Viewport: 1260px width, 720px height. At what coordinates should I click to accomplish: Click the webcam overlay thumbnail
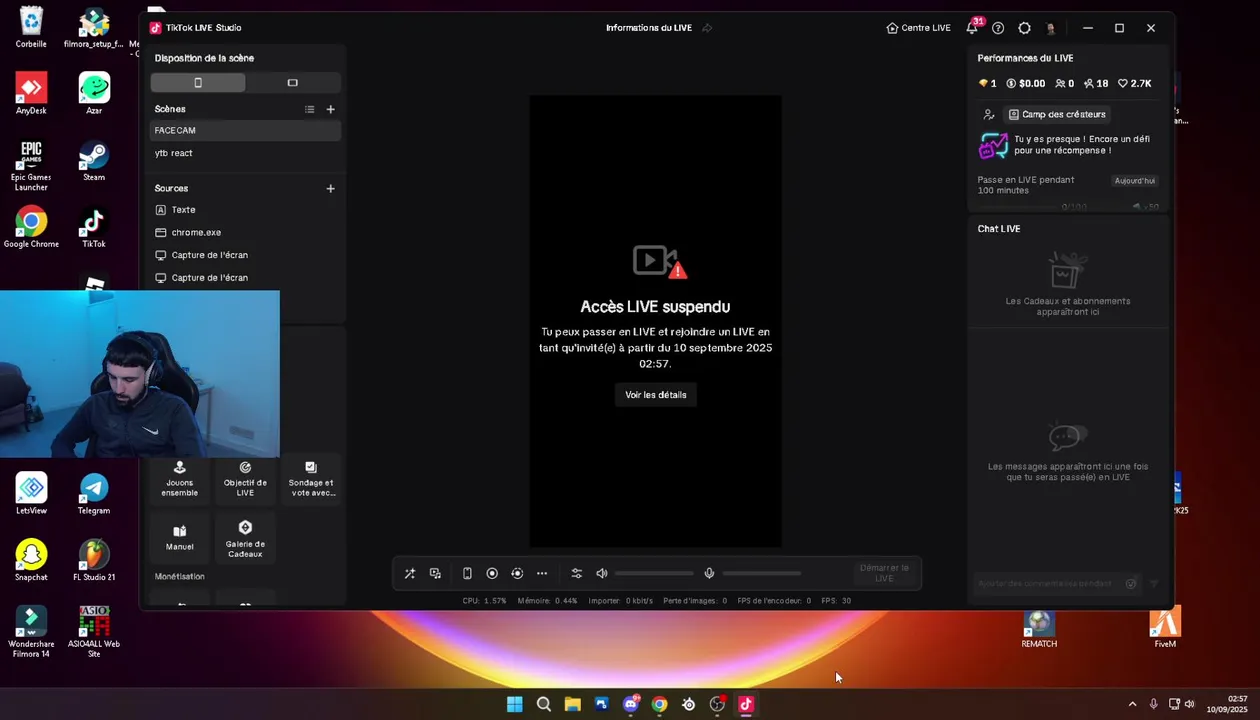[x=140, y=374]
